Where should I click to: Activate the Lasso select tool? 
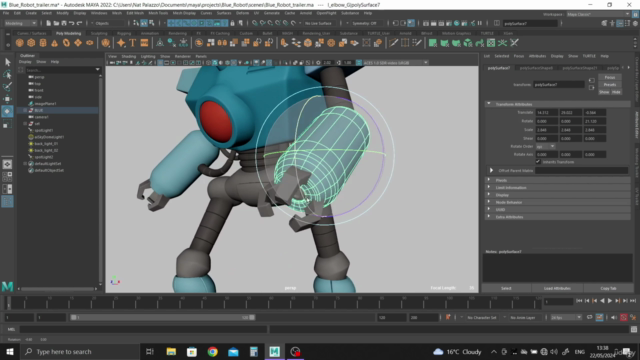pyautogui.click(x=7, y=74)
